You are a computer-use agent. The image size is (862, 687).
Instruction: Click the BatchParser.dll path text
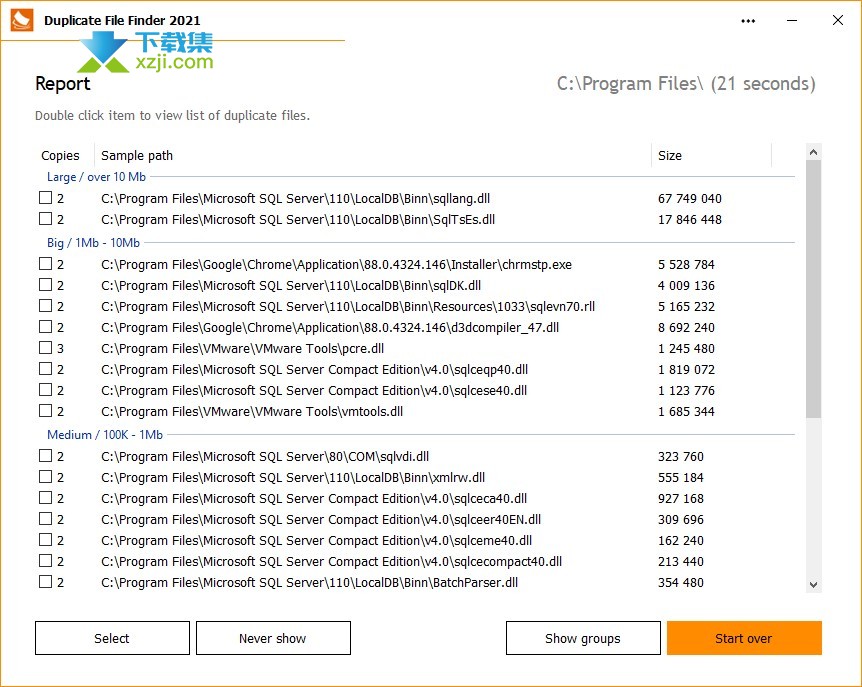point(310,582)
